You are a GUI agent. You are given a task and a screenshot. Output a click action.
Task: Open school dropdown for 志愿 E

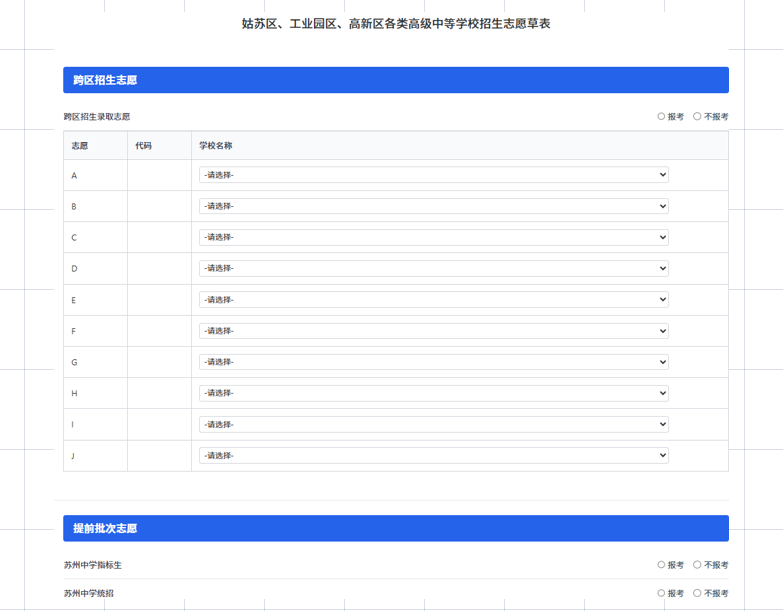pos(433,300)
